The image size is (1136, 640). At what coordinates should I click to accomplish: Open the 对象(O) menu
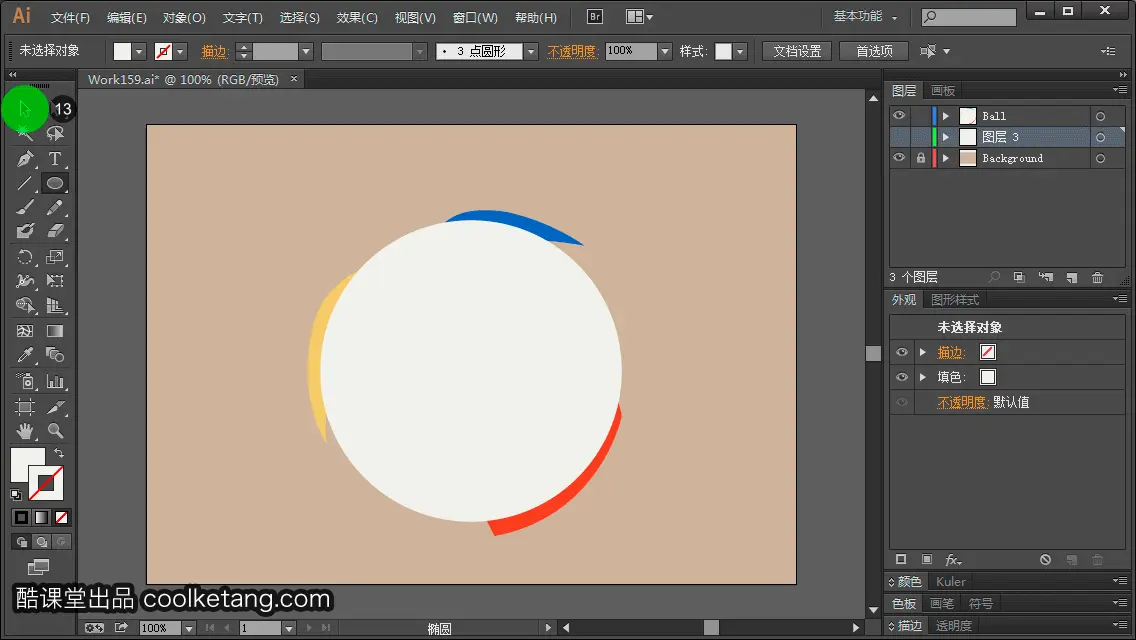click(184, 17)
